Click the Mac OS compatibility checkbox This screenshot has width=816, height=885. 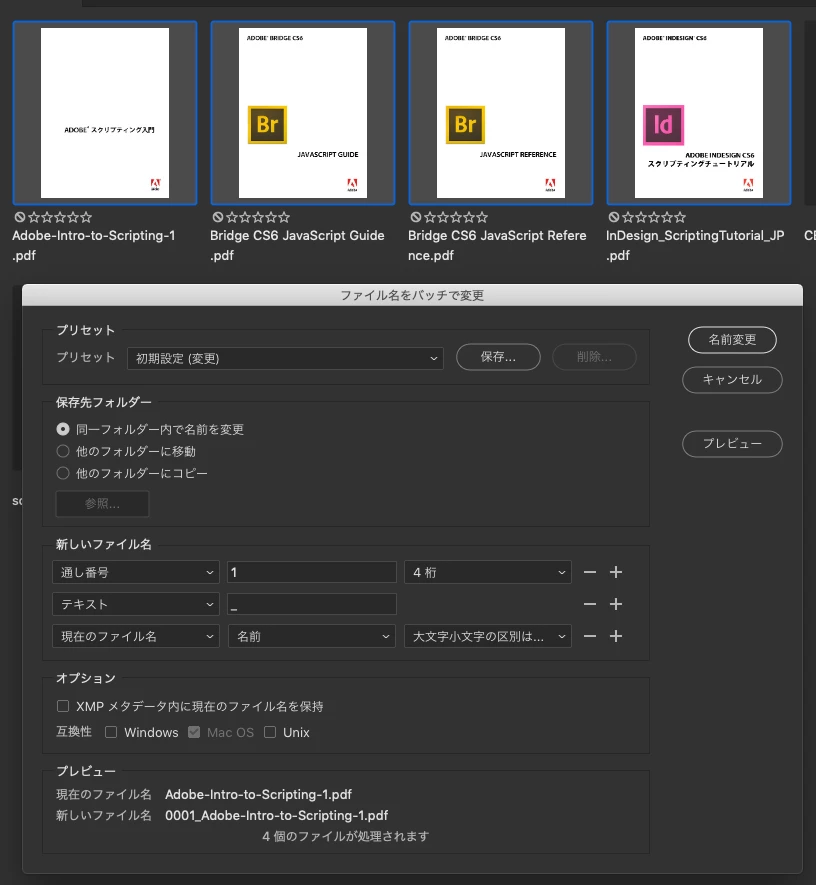pyautogui.click(x=194, y=733)
